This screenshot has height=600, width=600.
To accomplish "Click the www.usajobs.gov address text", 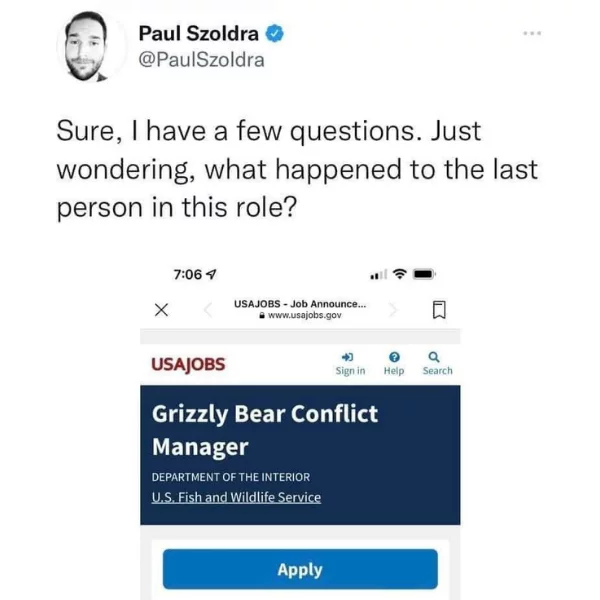I will [305, 315].
